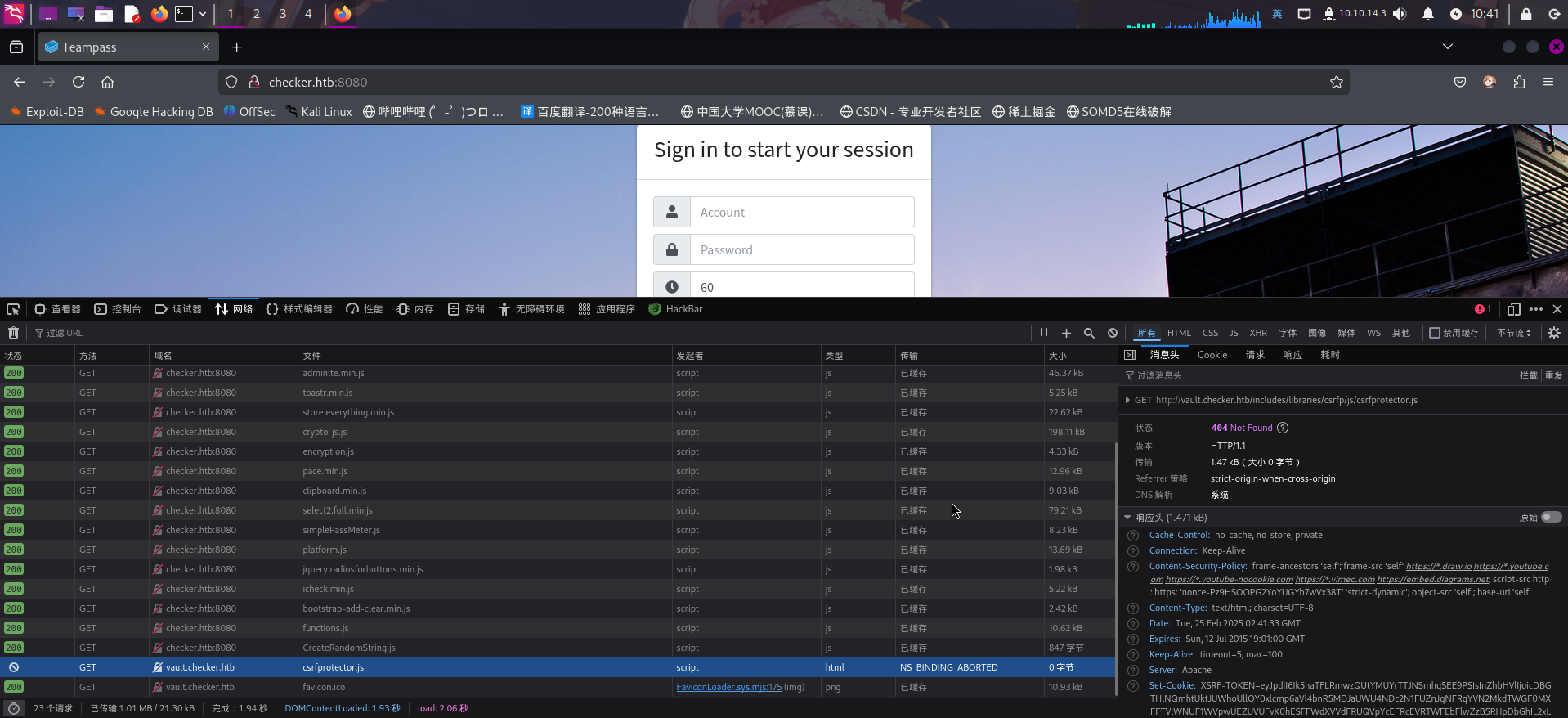Click the element picker icon in devtools
The width and height of the screenshot is (1568, 718).
13,309
